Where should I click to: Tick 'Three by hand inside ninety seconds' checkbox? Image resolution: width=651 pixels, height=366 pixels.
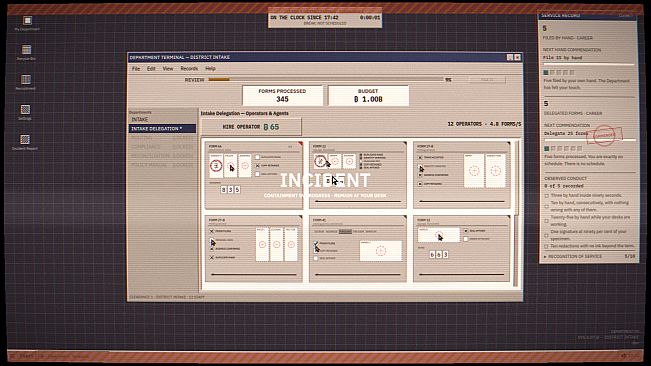point(547,195)
